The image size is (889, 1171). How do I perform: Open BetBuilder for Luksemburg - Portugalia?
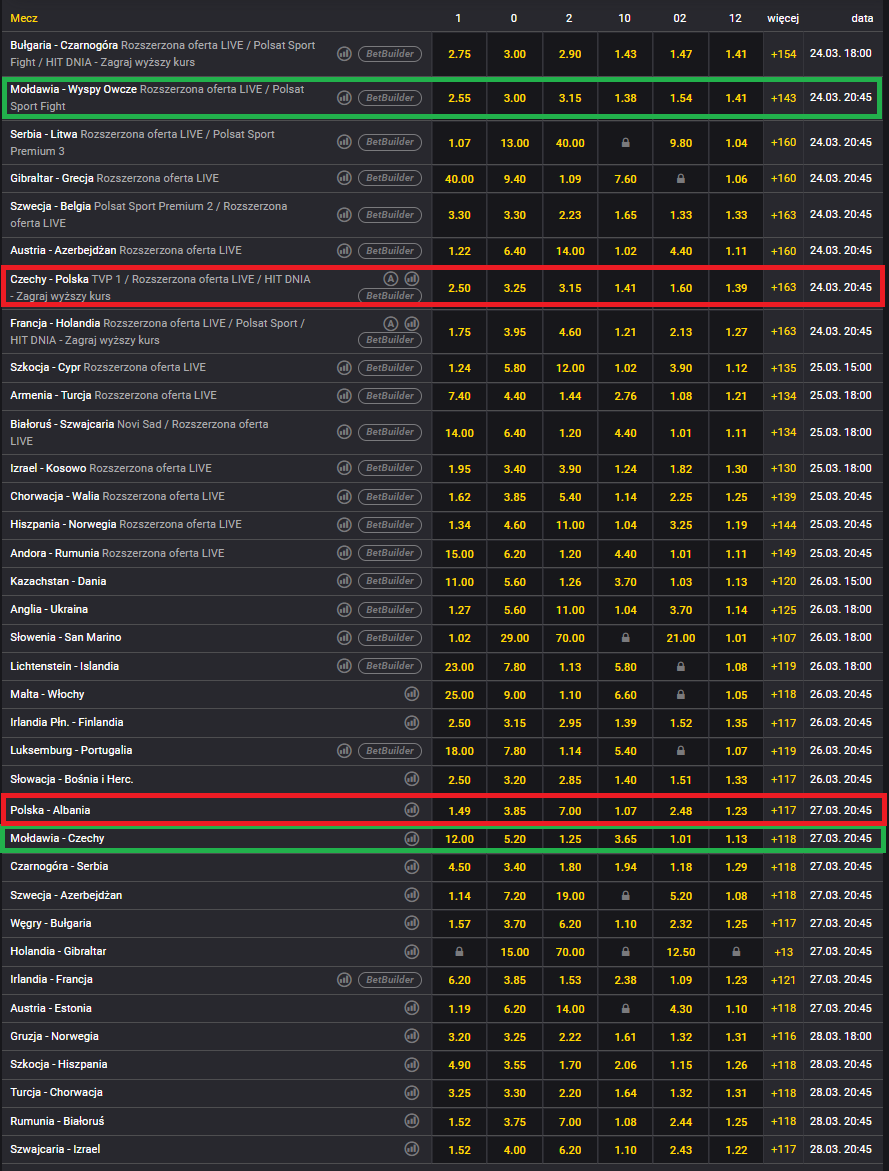[x=390, y=751]
